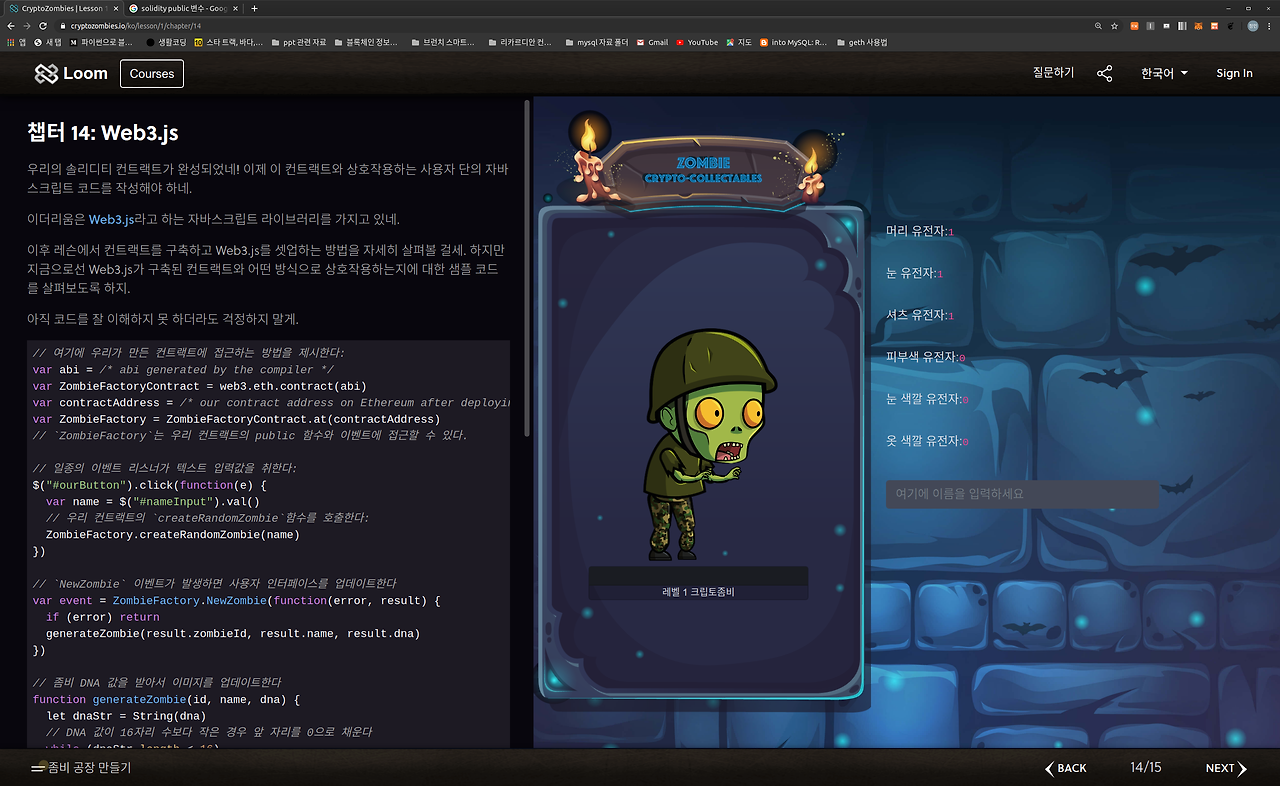Click the 눈 색깔 유전자 label
Screen dimensions: 1280x786
[924, 399]
